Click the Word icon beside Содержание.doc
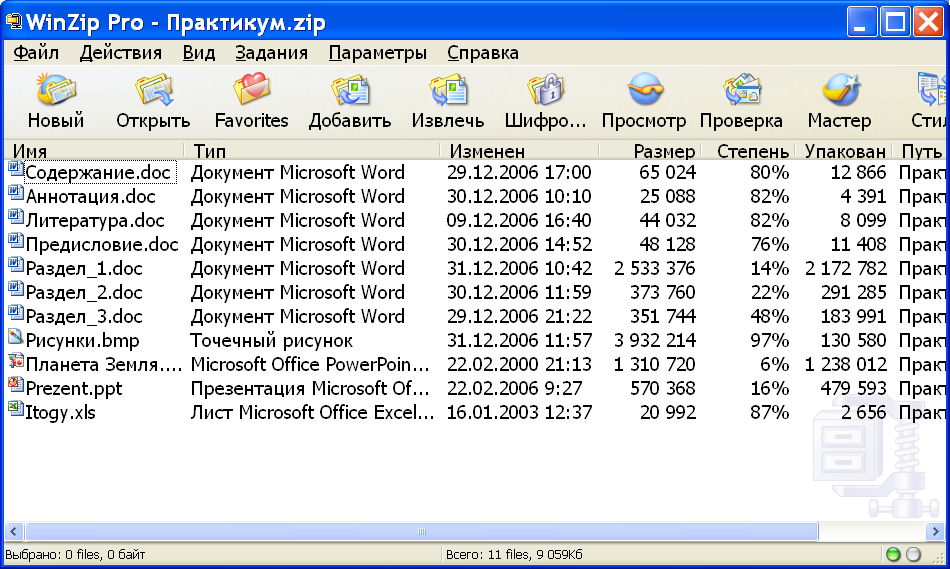 (x=15, y=169)
